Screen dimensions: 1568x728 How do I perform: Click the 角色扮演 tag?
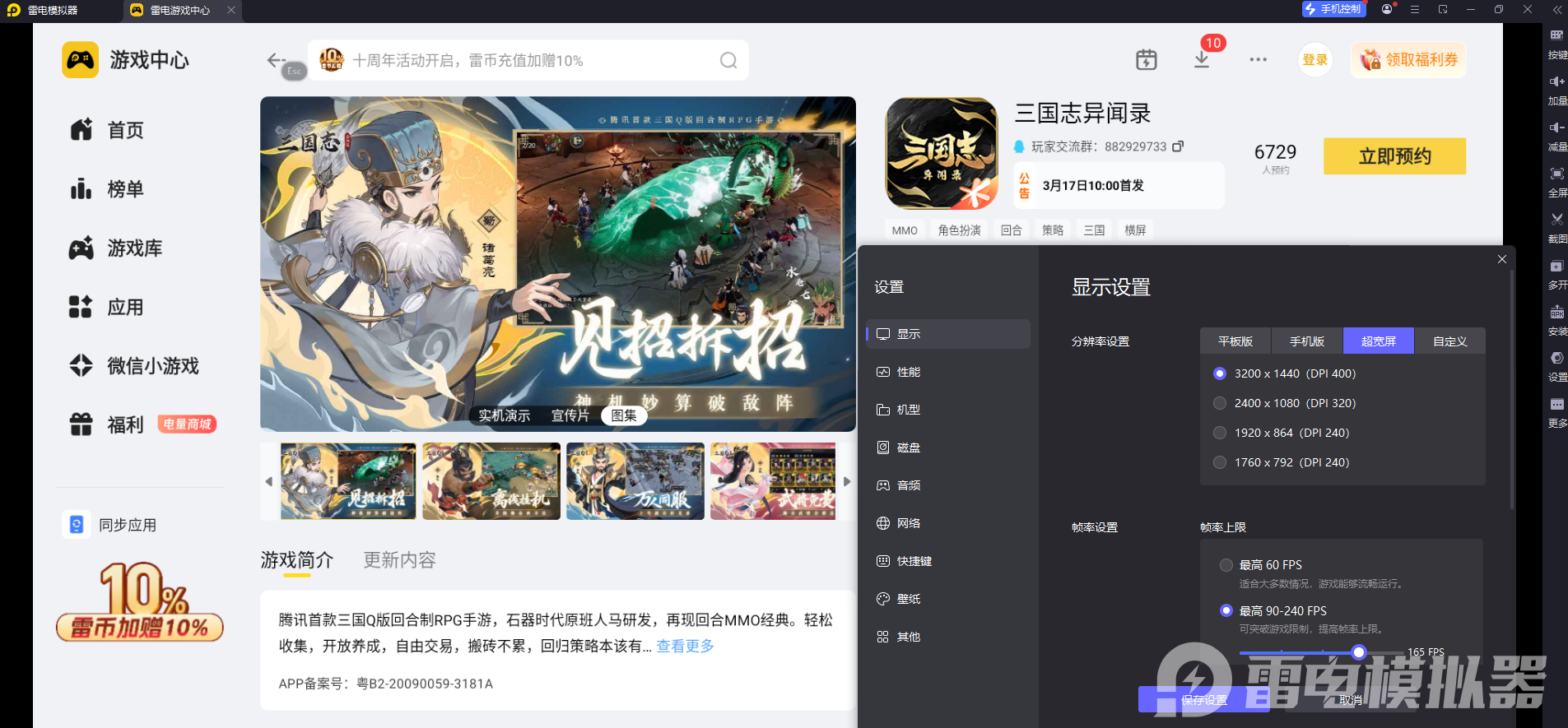click(x=960, y=230)
